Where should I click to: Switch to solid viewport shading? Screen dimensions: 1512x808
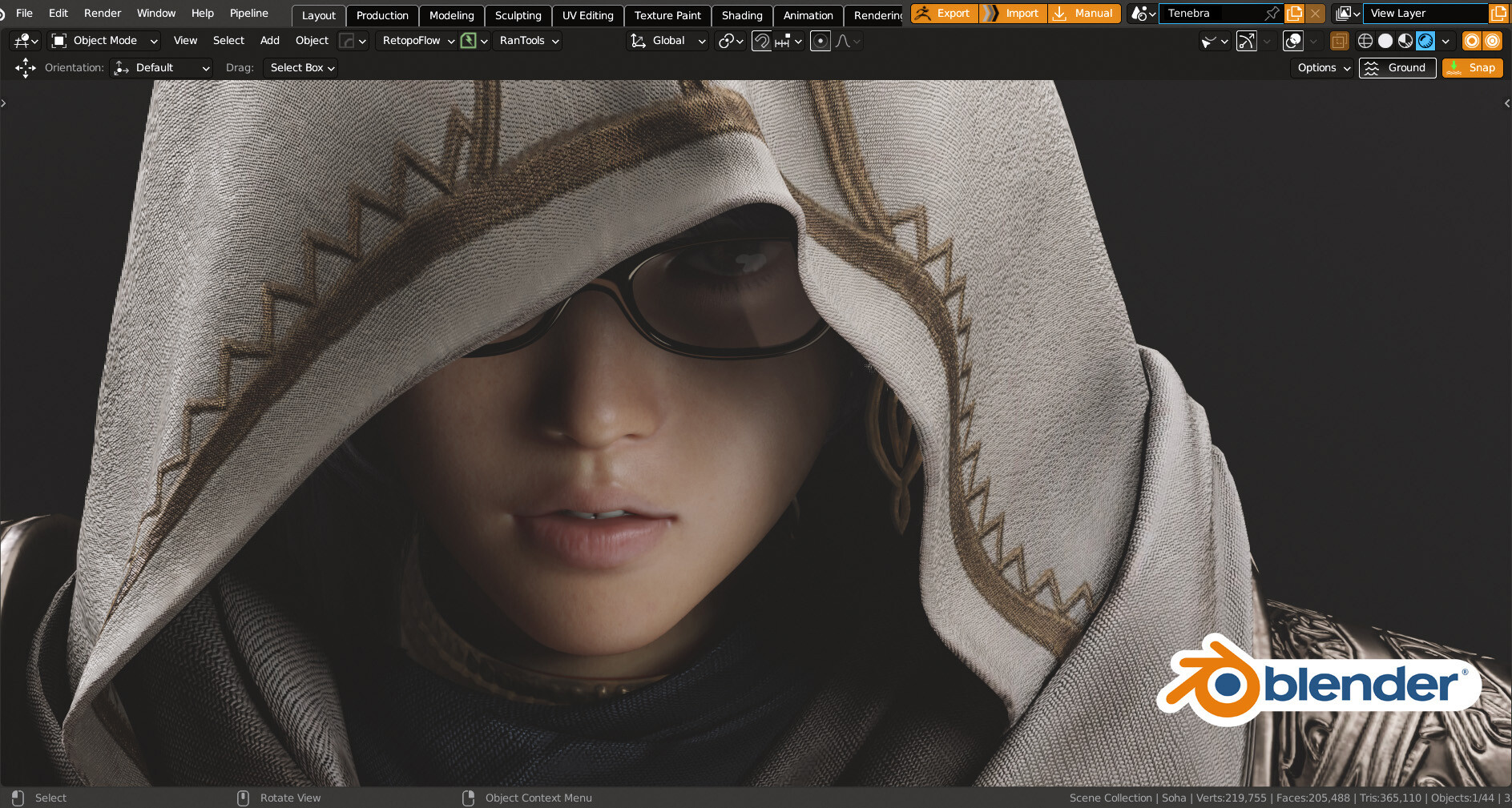pos(1385,41)
